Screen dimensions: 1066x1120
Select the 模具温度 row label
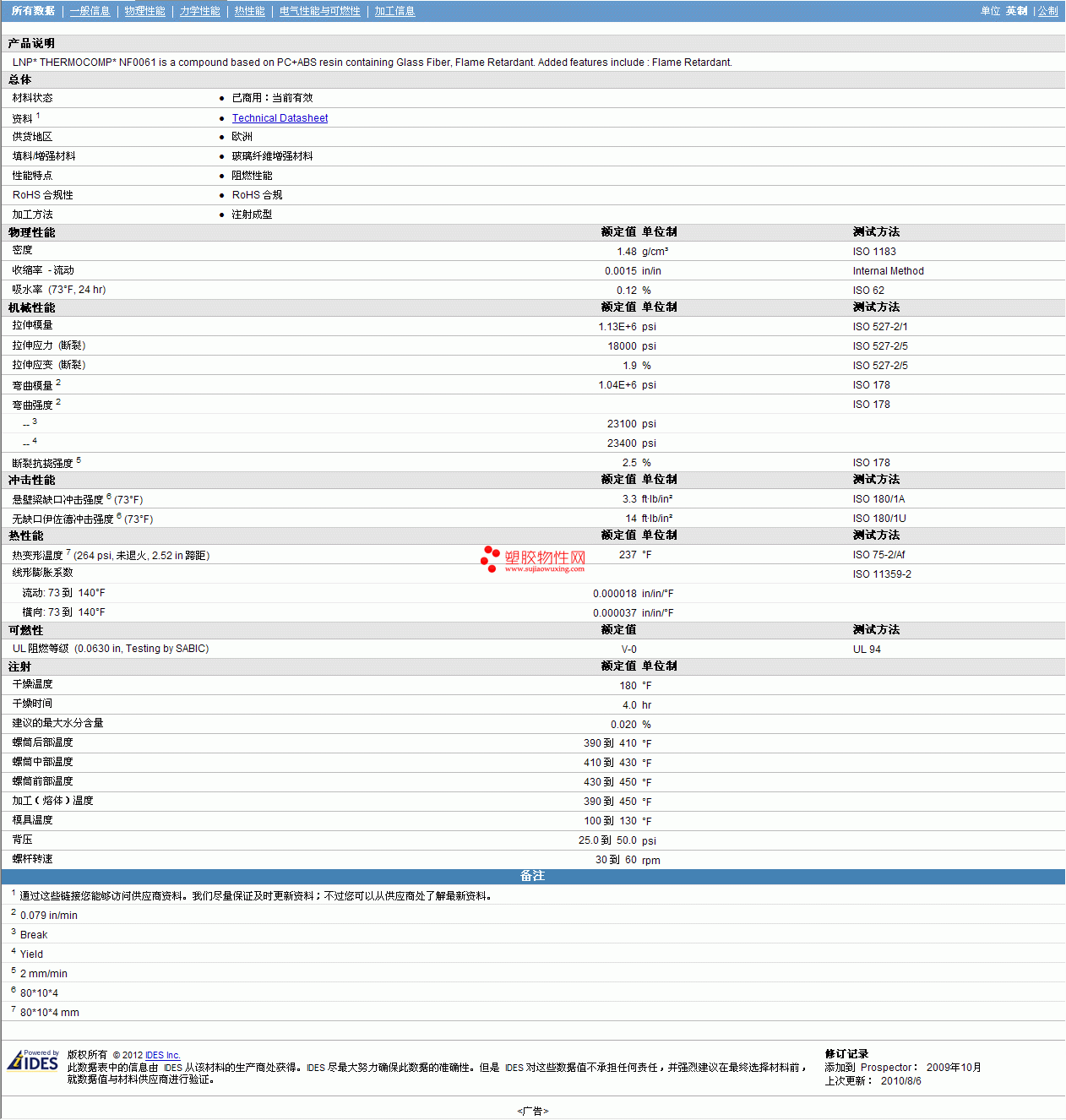point(33,820)
